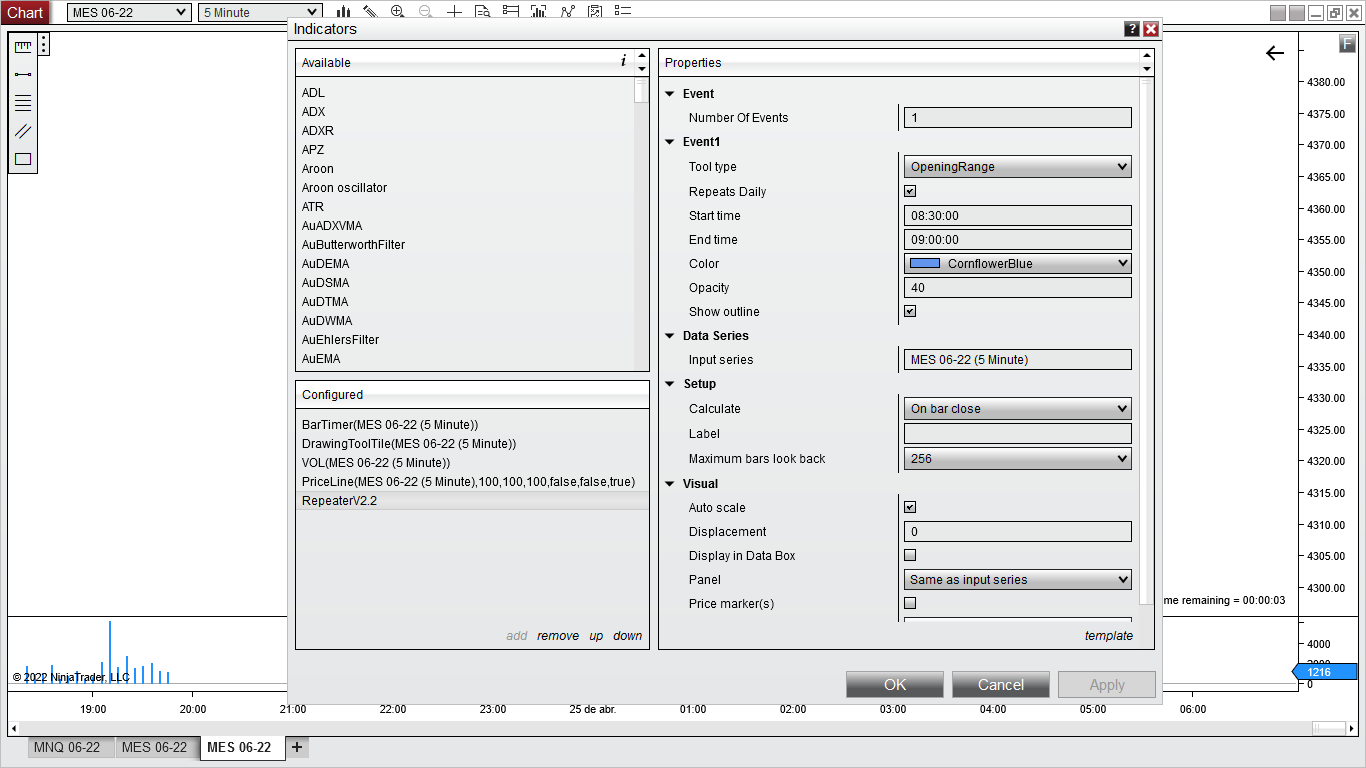Click the End time field
Image resolution: width=1366 pixels, height=768 pixels.
(1018, 240)
